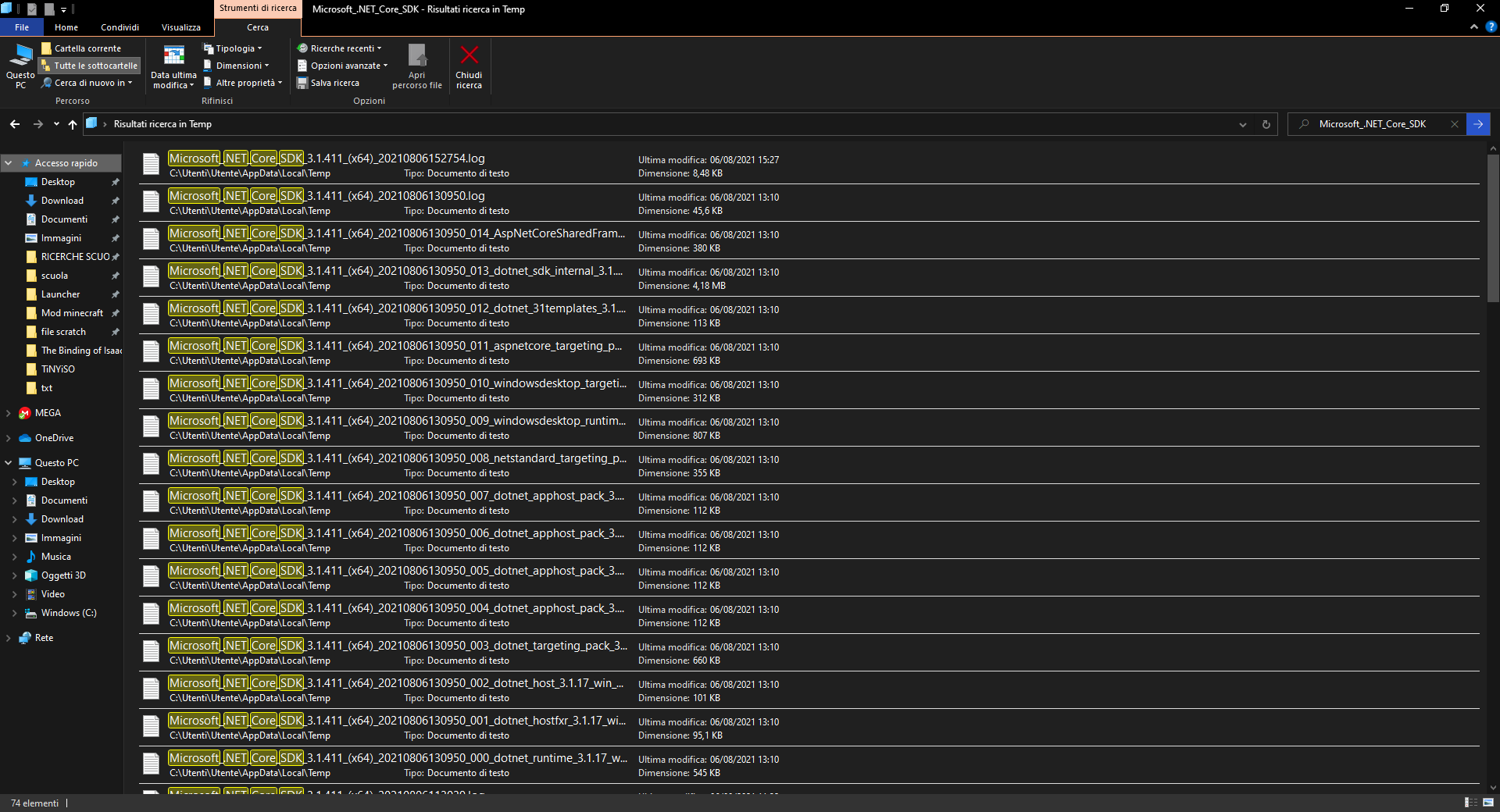Submit the search with the arrow button
1500x812 pixels.
tap(1479, 124)
